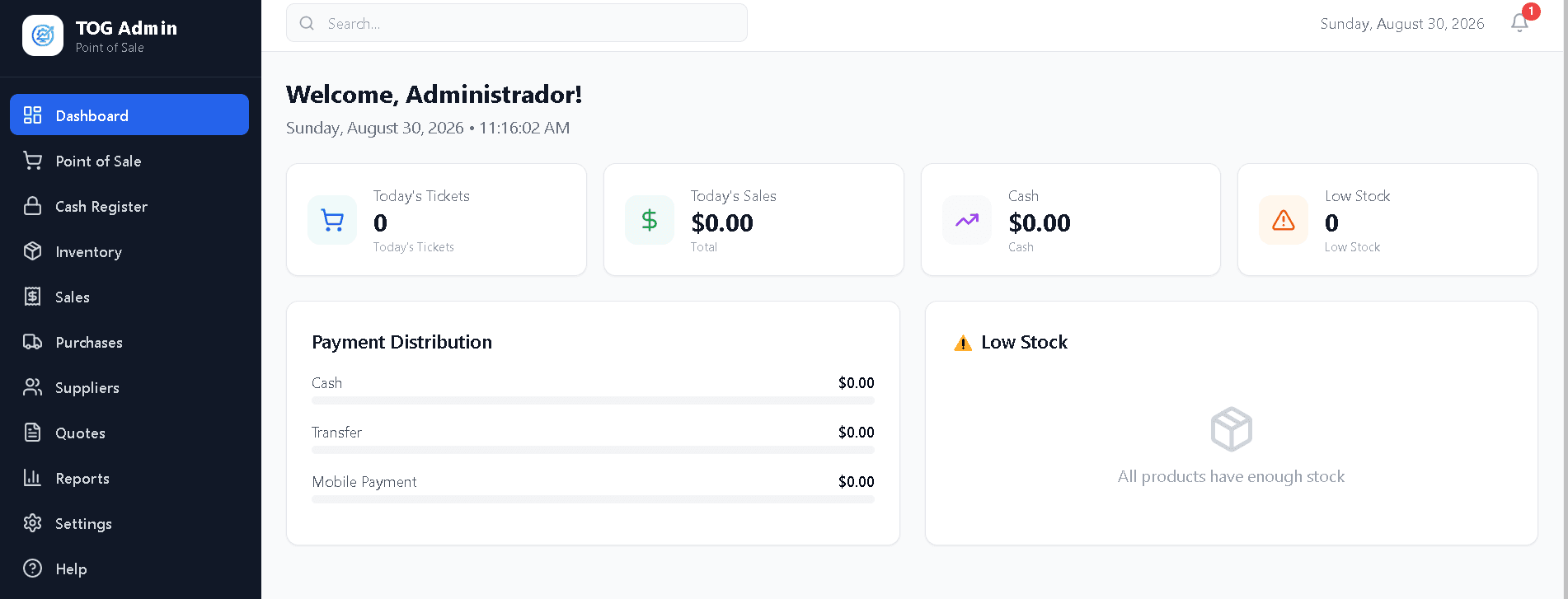Navigate to Purchases
Screen dimensions: 1568x599
129,342
